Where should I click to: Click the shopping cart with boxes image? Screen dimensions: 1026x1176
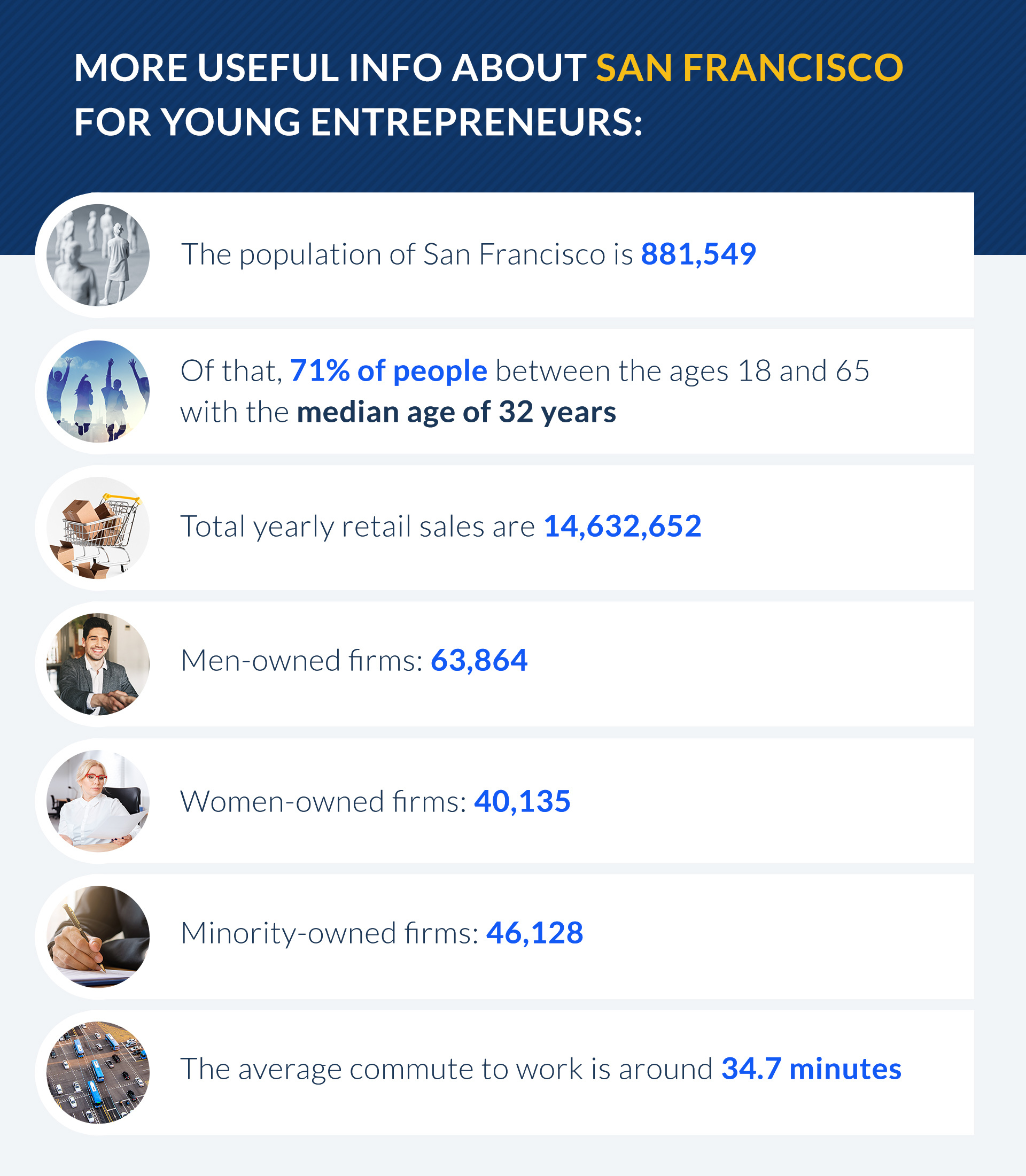(98, 528)
